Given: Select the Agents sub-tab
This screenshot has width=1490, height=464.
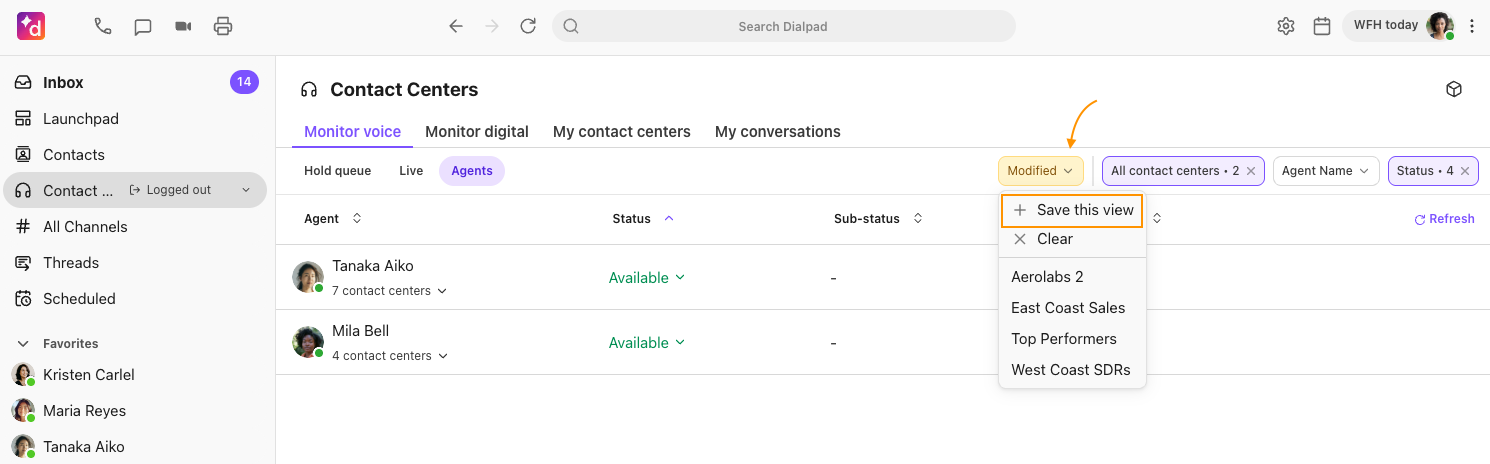Looking at the screenshot, I should pos(472,171).
